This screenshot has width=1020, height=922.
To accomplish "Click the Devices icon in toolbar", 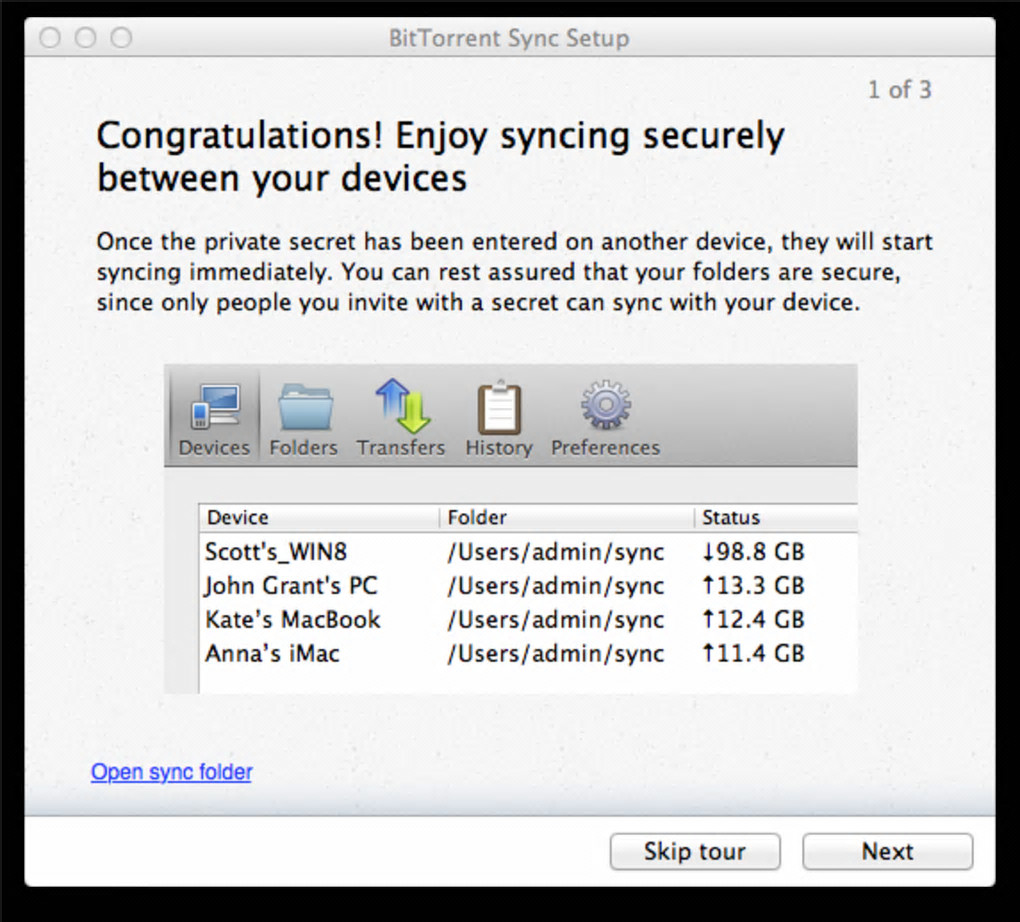I will 214,407.
